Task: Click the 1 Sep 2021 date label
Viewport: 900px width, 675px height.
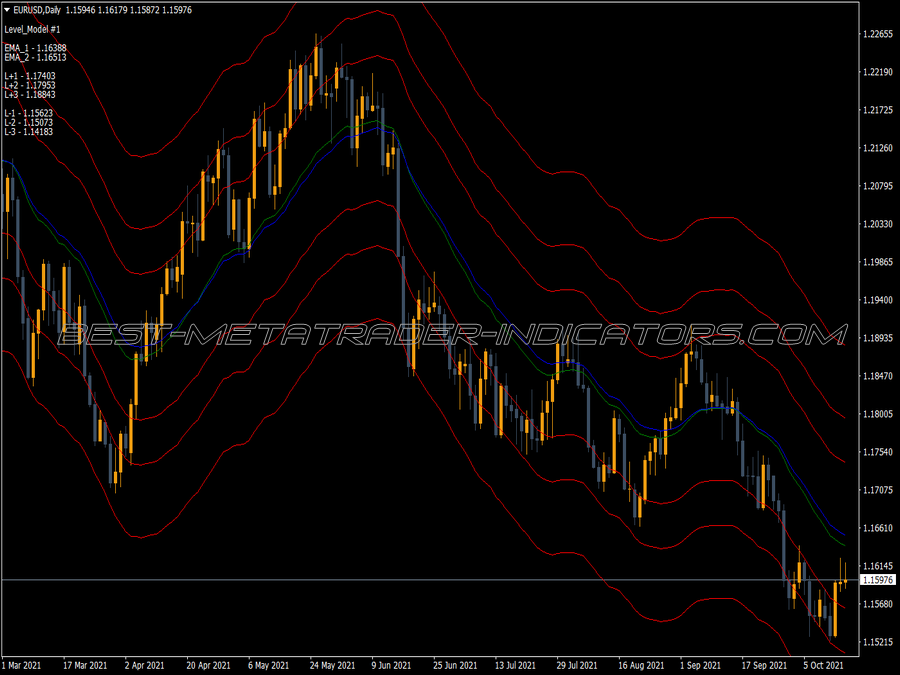Action: tap(700, 666)
